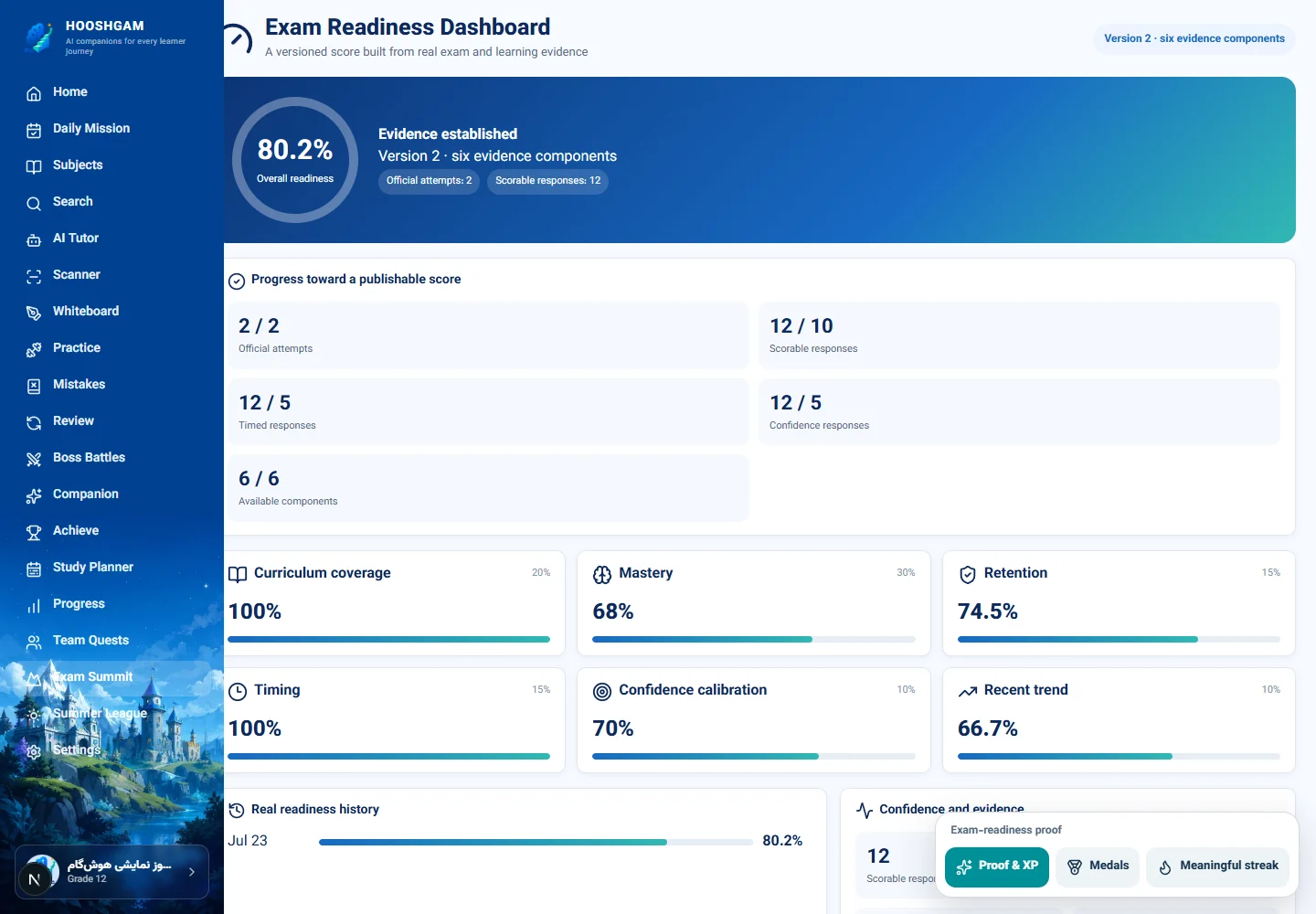
Task: Click the Practice dumbbell icon
Action: (x=34, y=349)
